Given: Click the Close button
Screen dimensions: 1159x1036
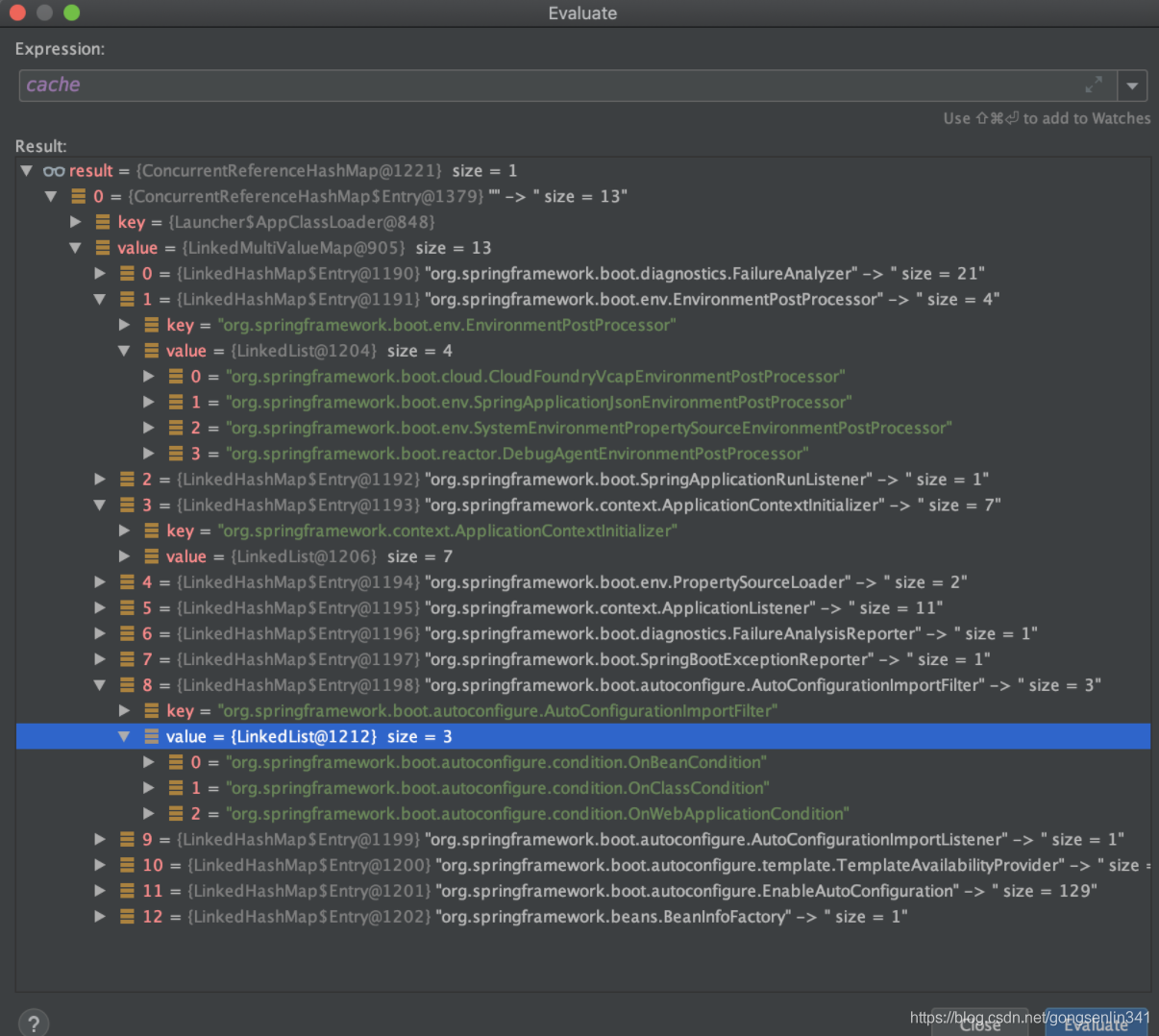Looking at the screenshot, I should pyautogui.click(x=981, y=1023).
